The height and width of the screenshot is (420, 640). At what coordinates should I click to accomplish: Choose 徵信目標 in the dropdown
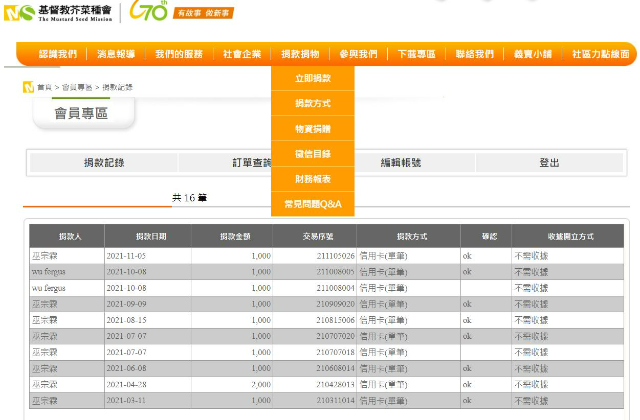[x=312, y=154]
